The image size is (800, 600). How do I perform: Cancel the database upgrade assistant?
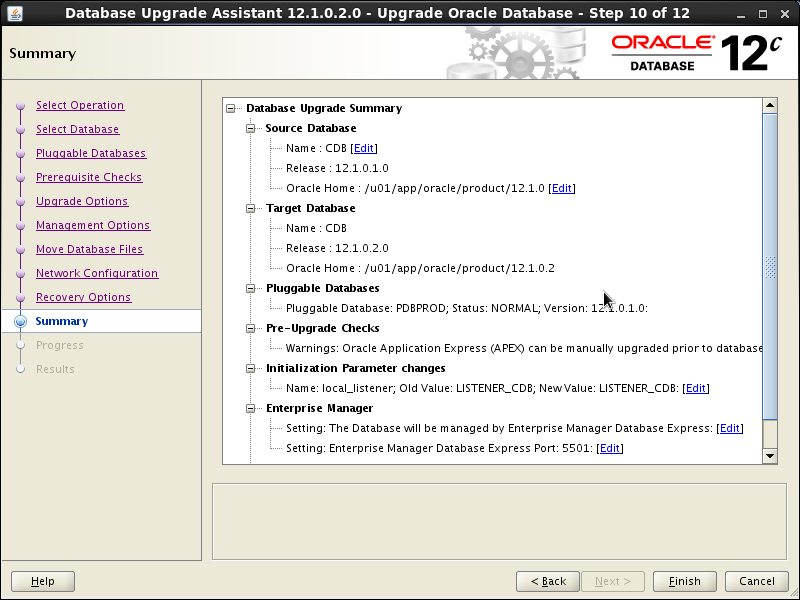click(756, 581)
